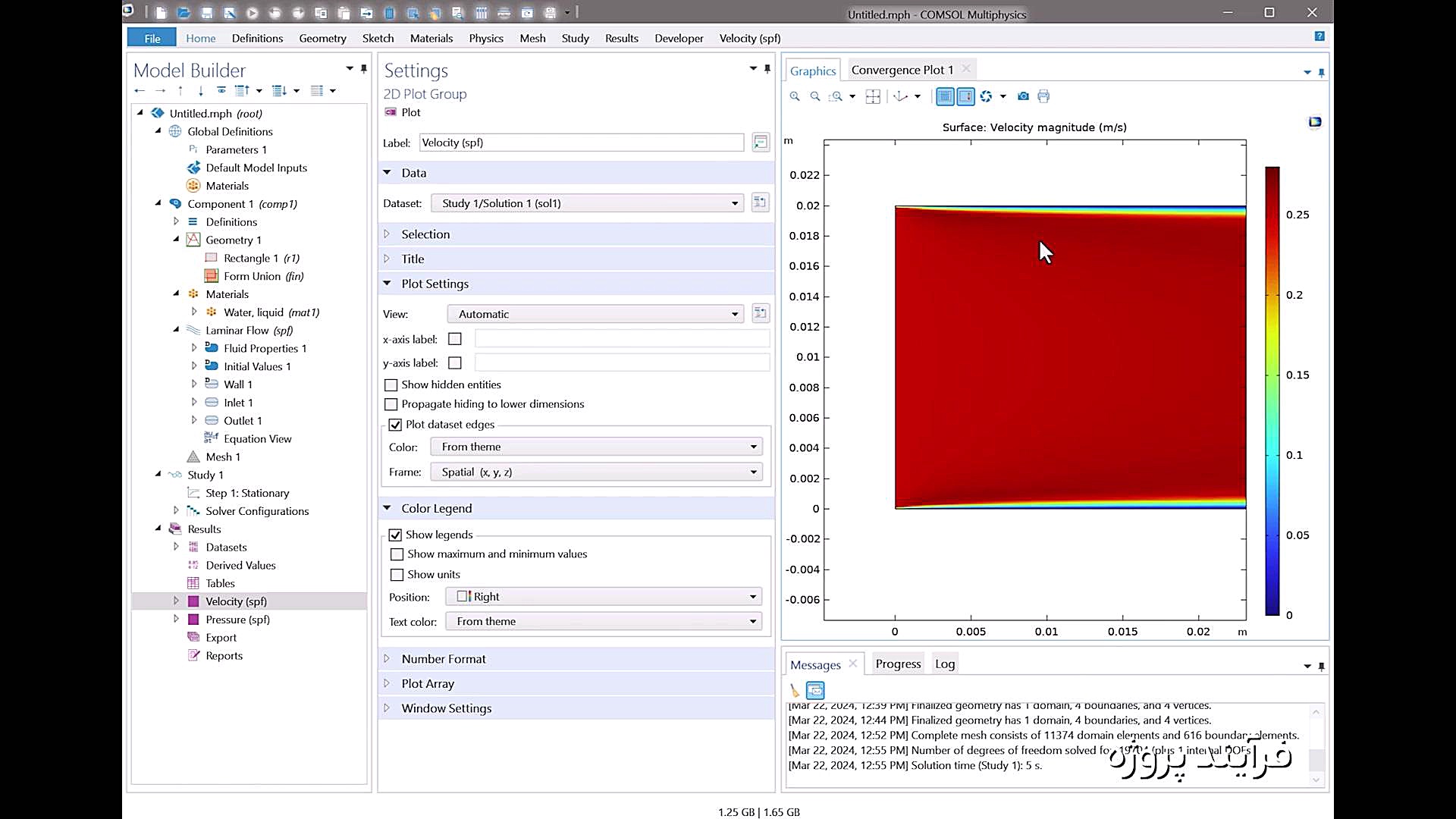Toggle the Show Grid button
The width and height of the screenshot is (1456, 819).
click(945, 96)
